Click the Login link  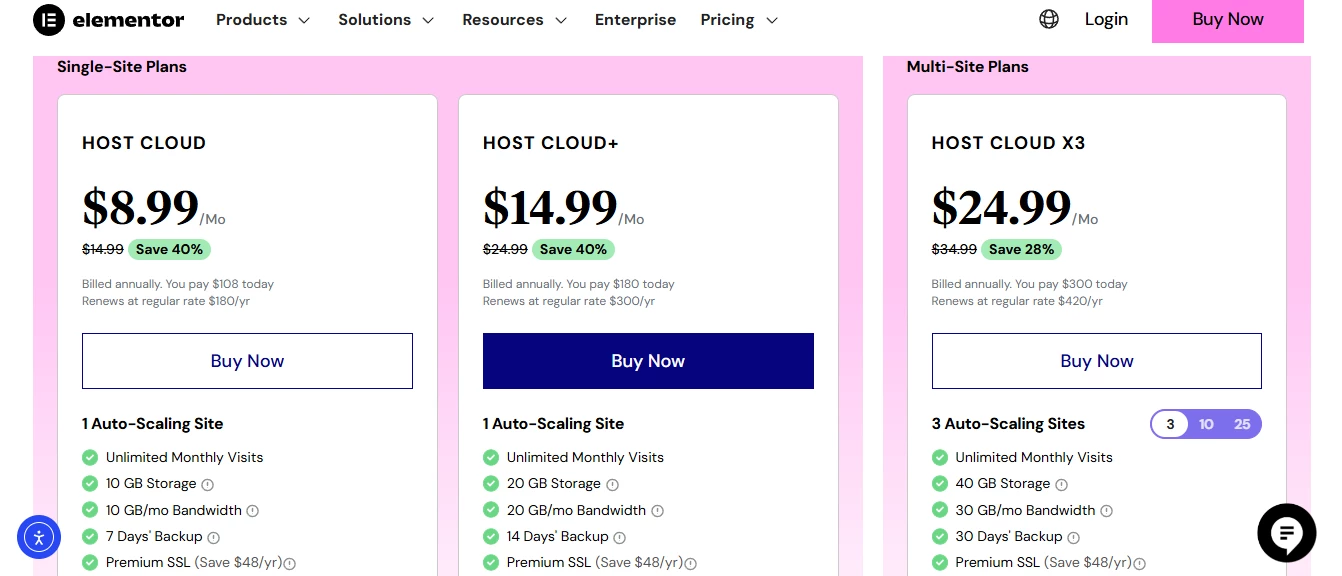point(1106,19)
